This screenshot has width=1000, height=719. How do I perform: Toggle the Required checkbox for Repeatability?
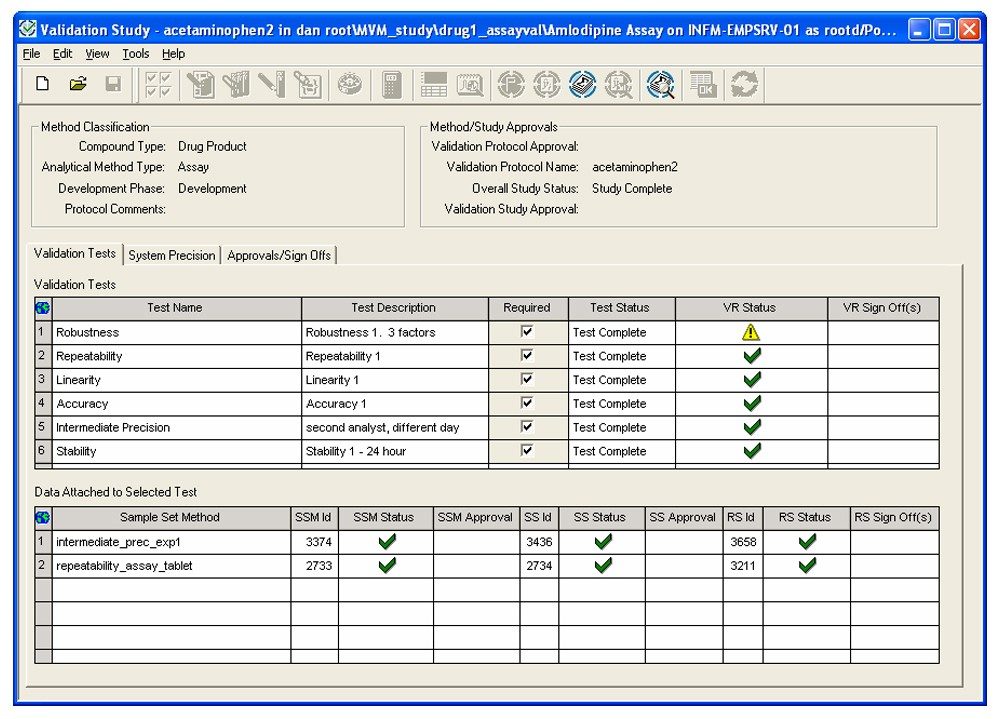coord(527,355)
